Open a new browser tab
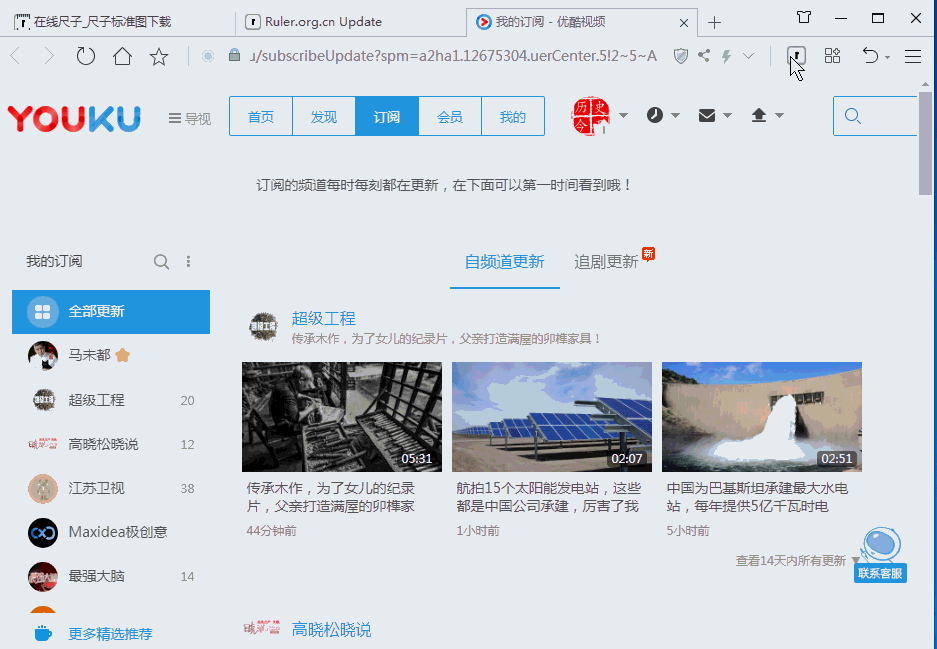 click(x=714, y=23)
